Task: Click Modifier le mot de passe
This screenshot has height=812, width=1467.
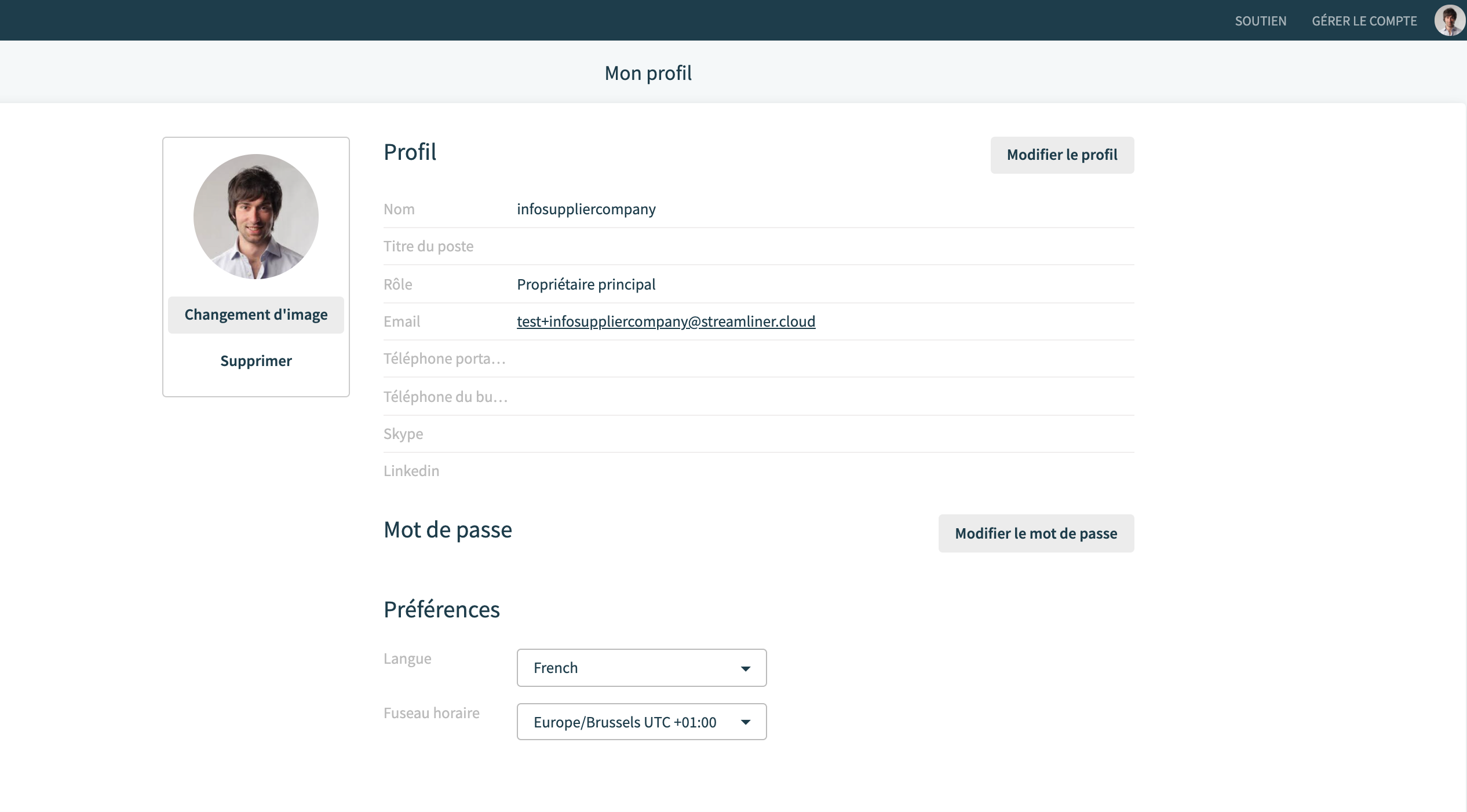Action: pos(1036,533)
